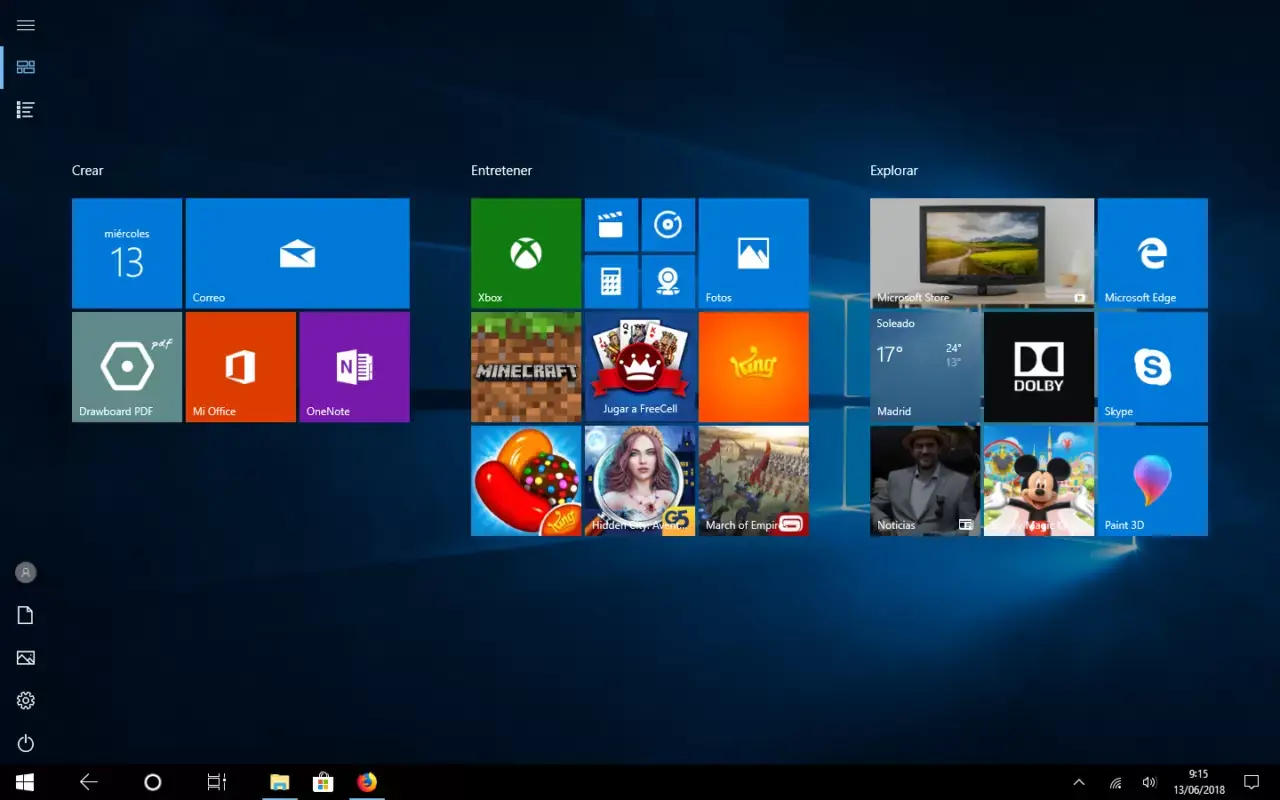Expand hidden system tray icons chevron
This screenshot has width=1280, height=800.
1079,782
